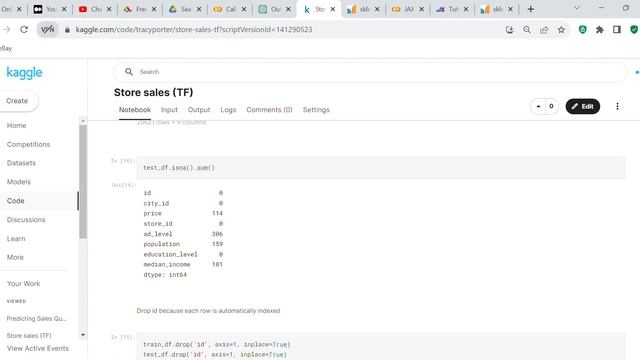Screen dimensions: 640x360
Task: Open the three-dot notebook options menu
Action: point(617,106)
